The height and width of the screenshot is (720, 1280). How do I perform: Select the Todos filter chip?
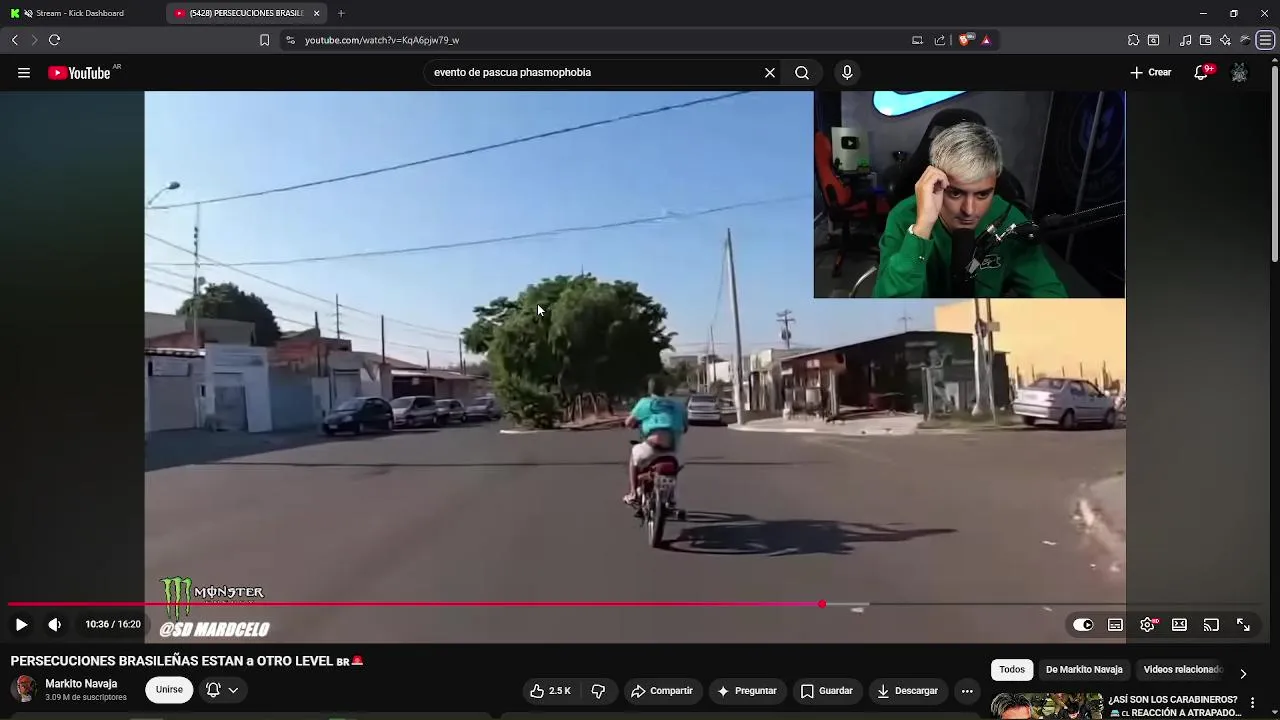pos(1012,670)
